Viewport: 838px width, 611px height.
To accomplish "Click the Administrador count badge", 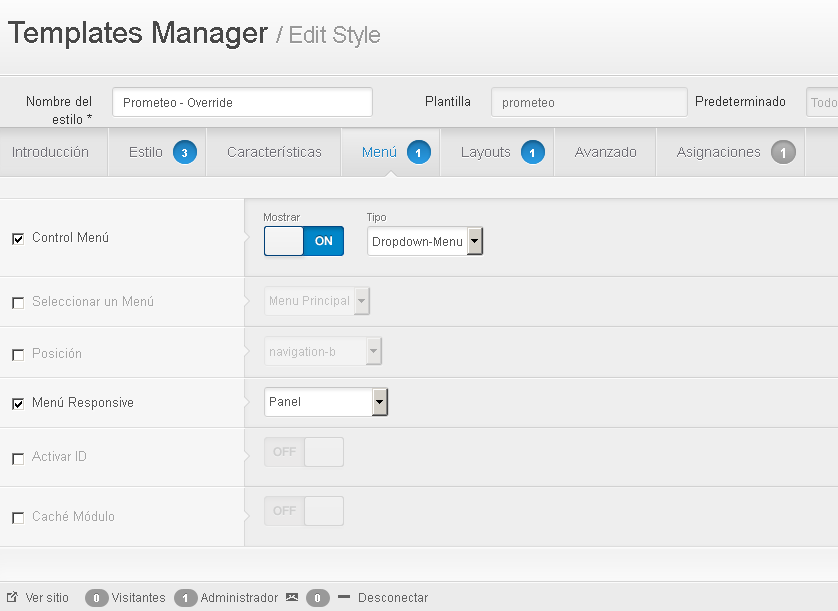I will point(185,598).
